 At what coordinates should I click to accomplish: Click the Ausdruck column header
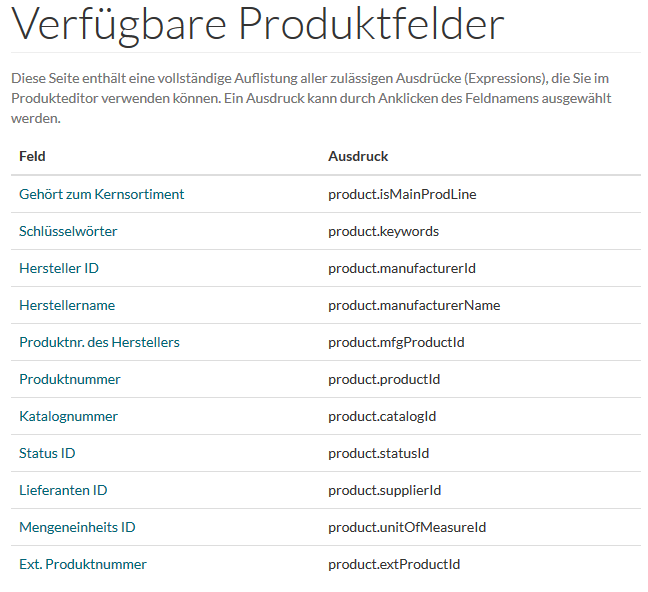(358, 157)
